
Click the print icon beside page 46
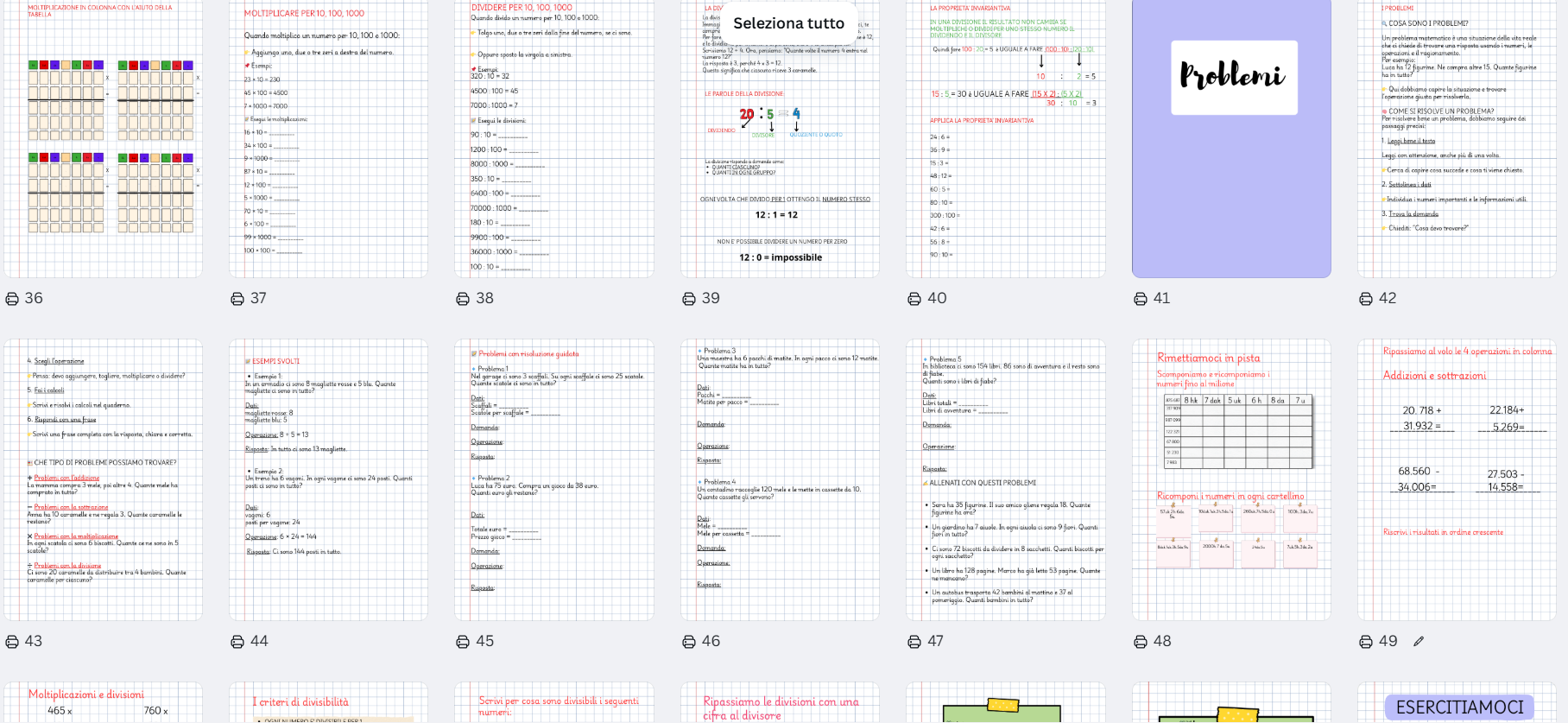pyautogui.click(x=689, y=642)
